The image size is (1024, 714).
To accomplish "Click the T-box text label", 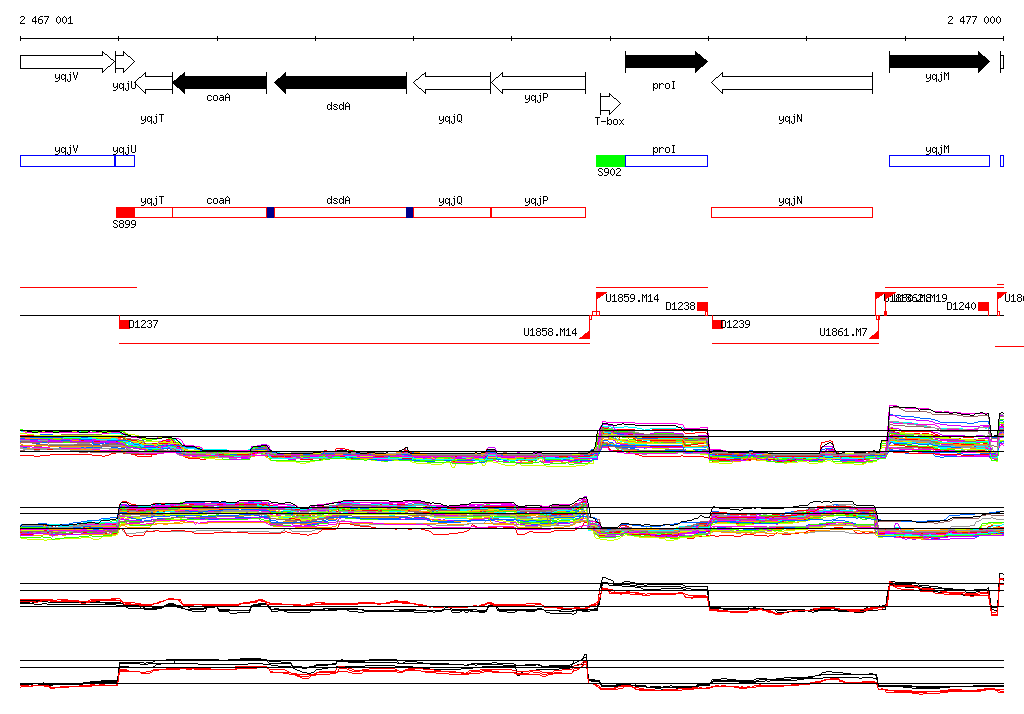I will click(x=609, y=121).
